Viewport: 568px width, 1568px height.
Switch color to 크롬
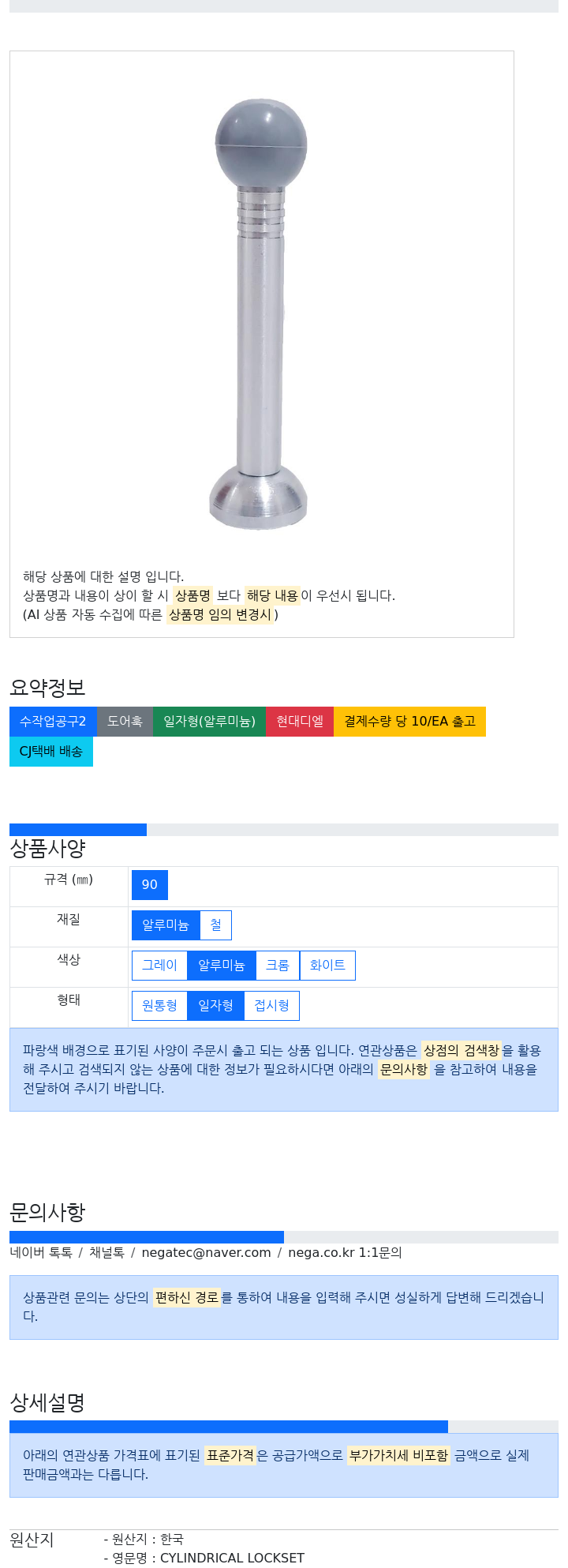278,966
